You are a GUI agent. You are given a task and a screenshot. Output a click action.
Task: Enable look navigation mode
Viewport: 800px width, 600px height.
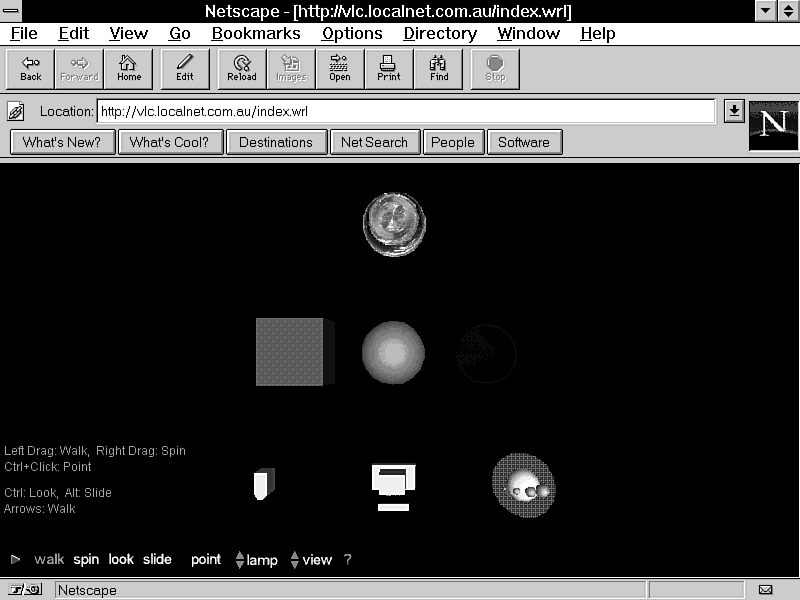[121, 560]
